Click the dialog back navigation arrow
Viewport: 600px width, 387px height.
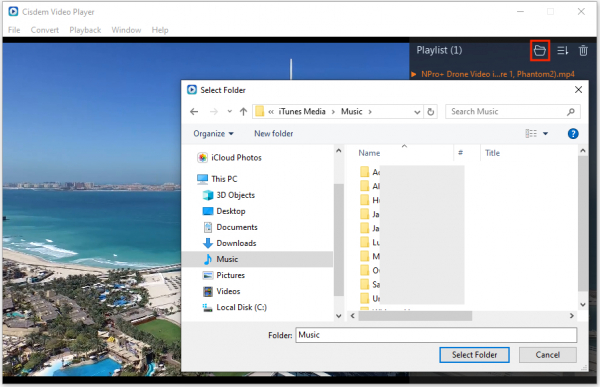coord(194,111)
